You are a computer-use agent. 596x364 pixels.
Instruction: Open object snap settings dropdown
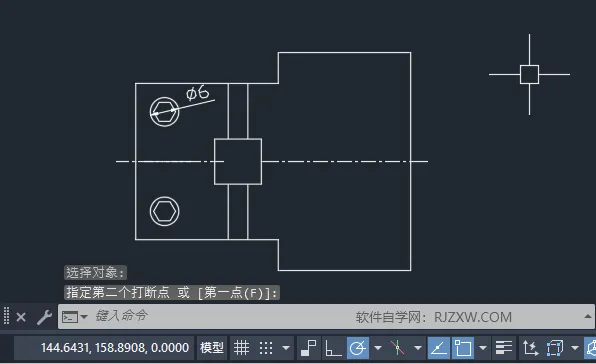click(x=483, y=348)
